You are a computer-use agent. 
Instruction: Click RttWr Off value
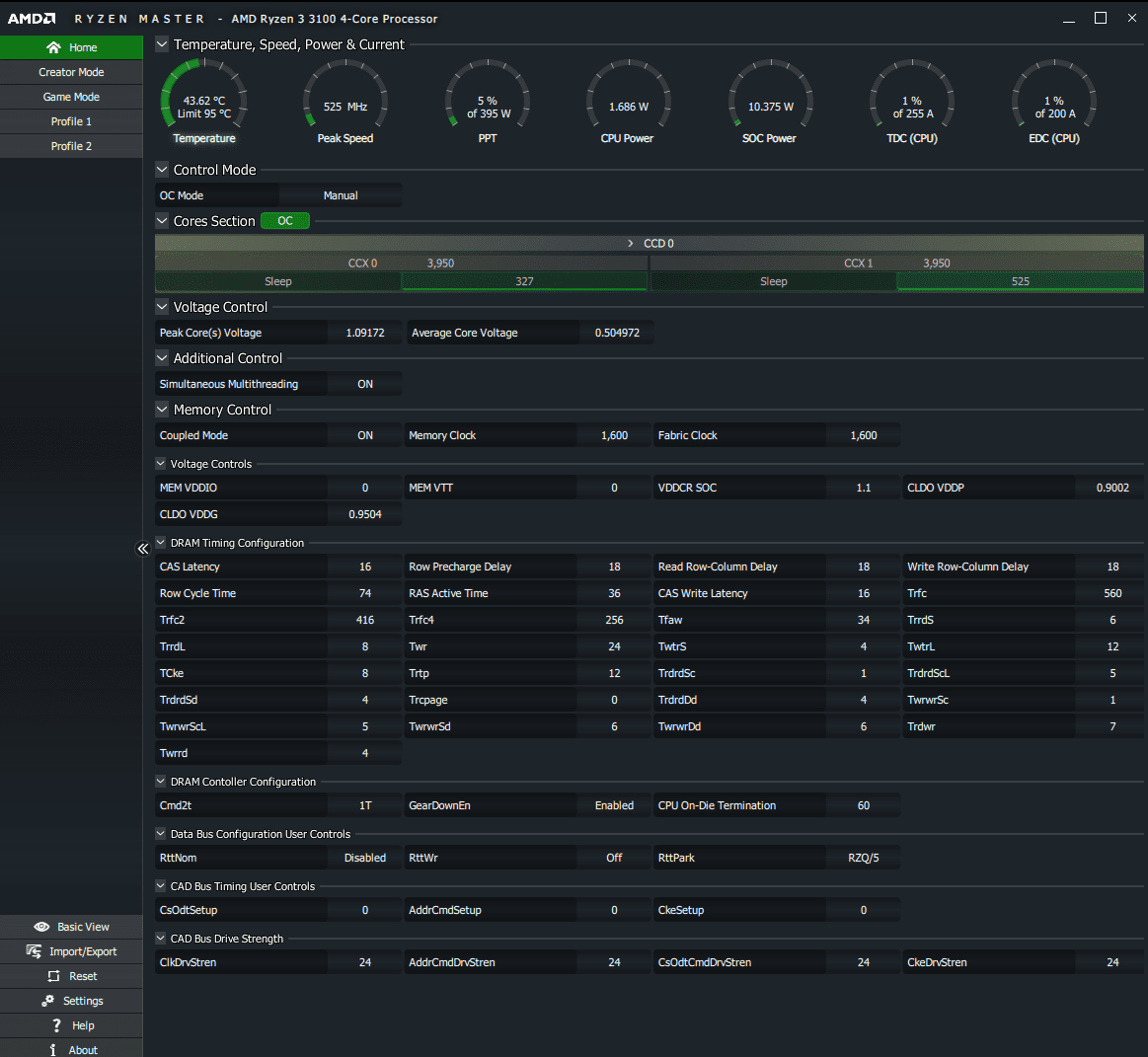point(614,858)
